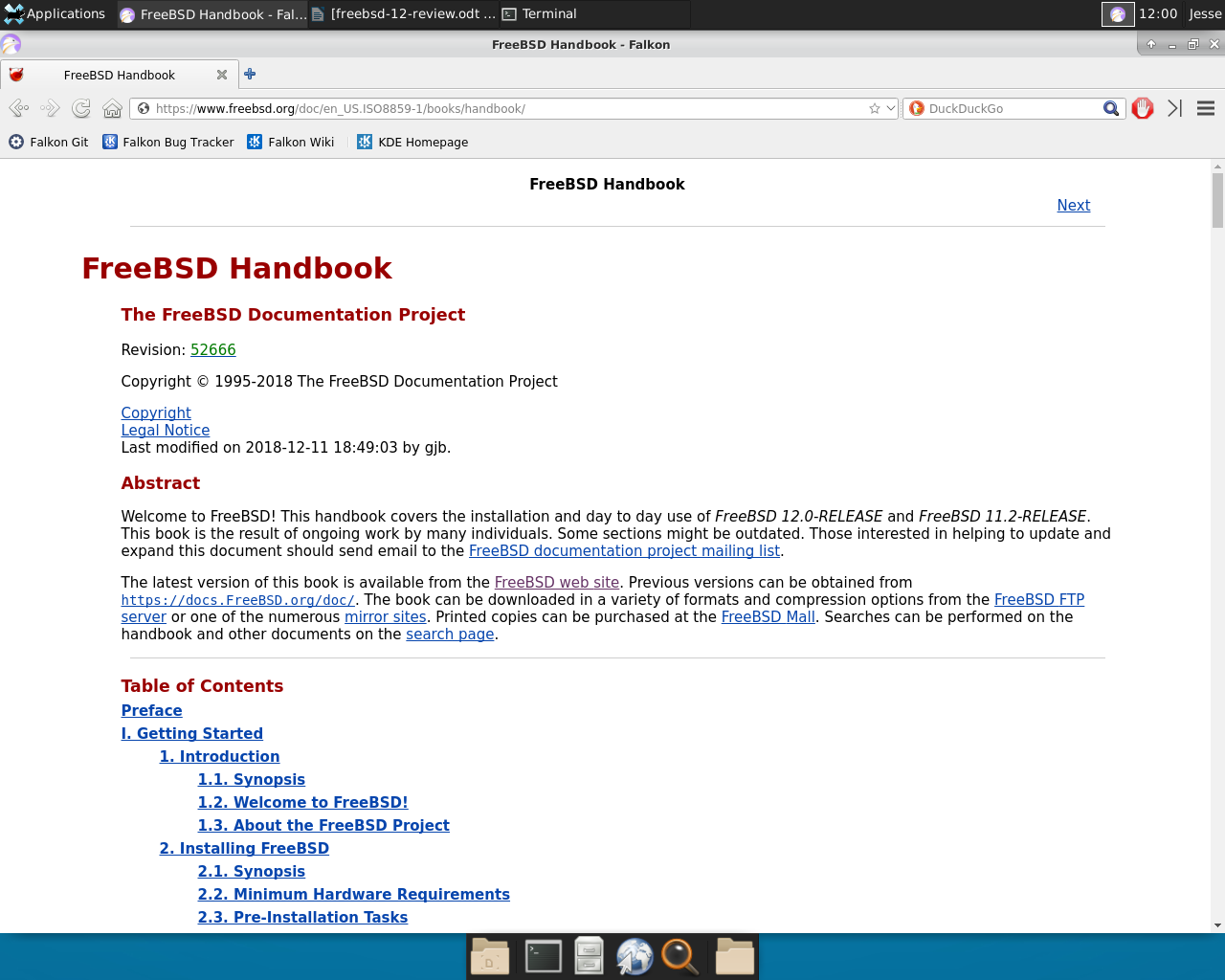Open FreeBSD documentation project mailing list link
Image resolution: width=1225 pixels, height=980 pixels.
(624, 550)
